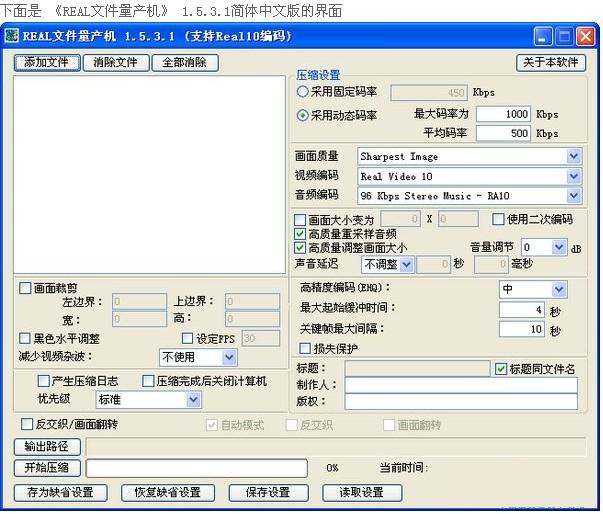Click the empty file list area
603x514 pixels.
pos(149,175)
